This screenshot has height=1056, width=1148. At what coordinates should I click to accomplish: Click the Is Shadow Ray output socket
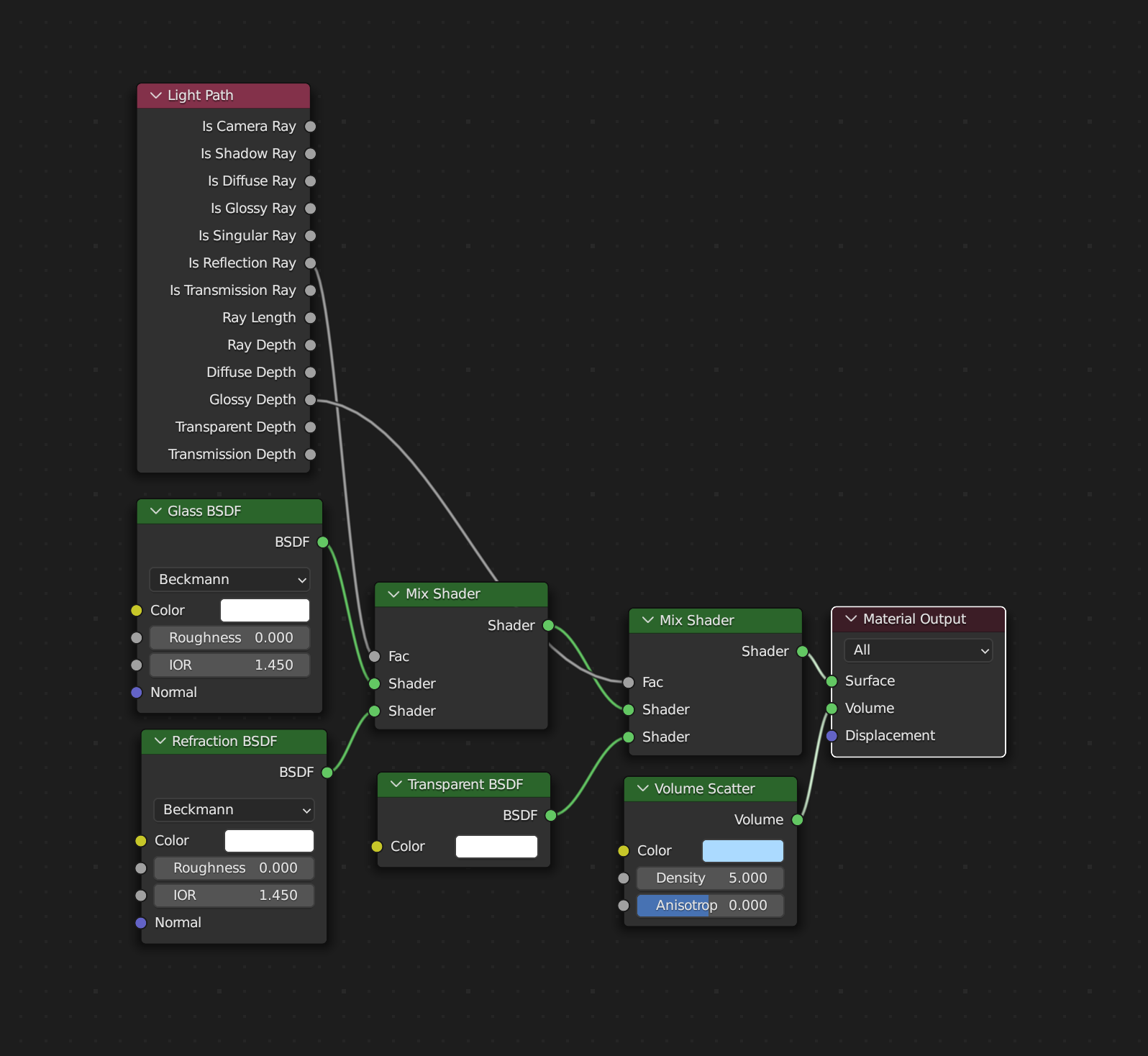(x=311, y=154)
